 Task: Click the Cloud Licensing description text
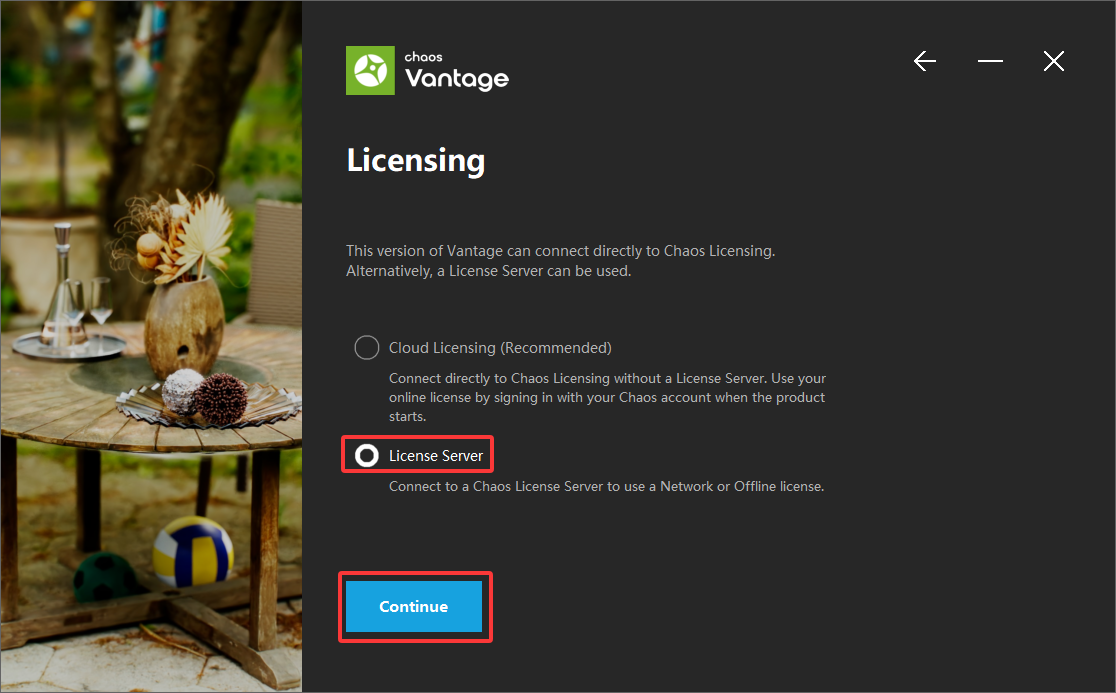(x=607, y=397)
